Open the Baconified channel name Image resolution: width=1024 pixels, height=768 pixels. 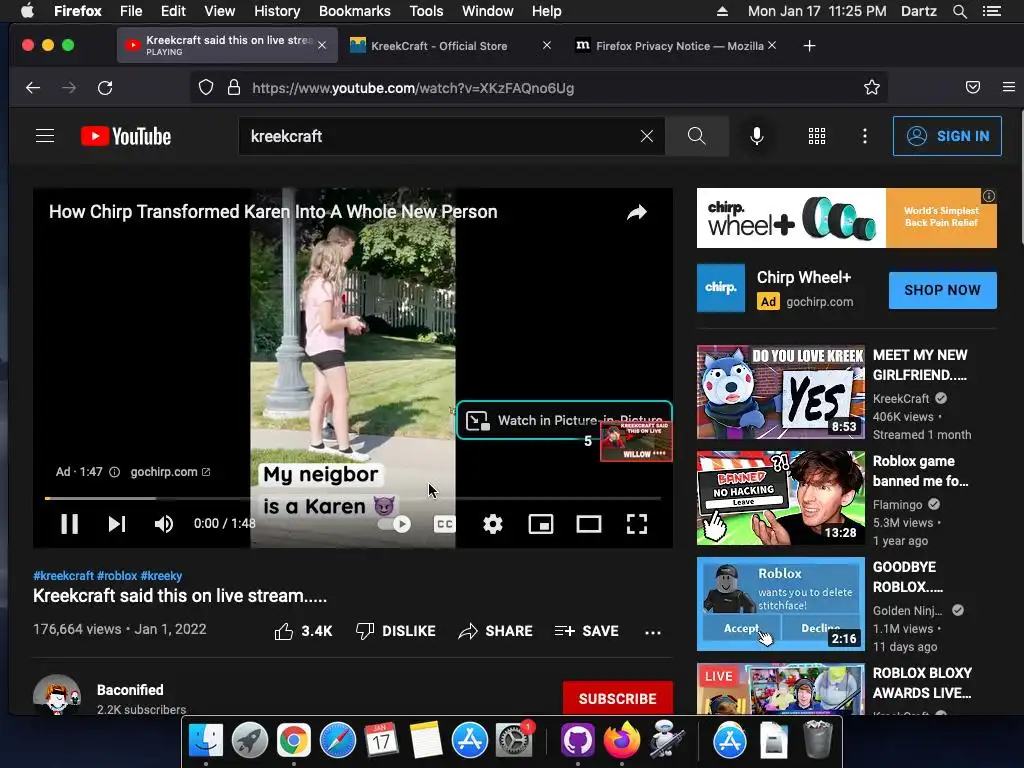[130, 690]
